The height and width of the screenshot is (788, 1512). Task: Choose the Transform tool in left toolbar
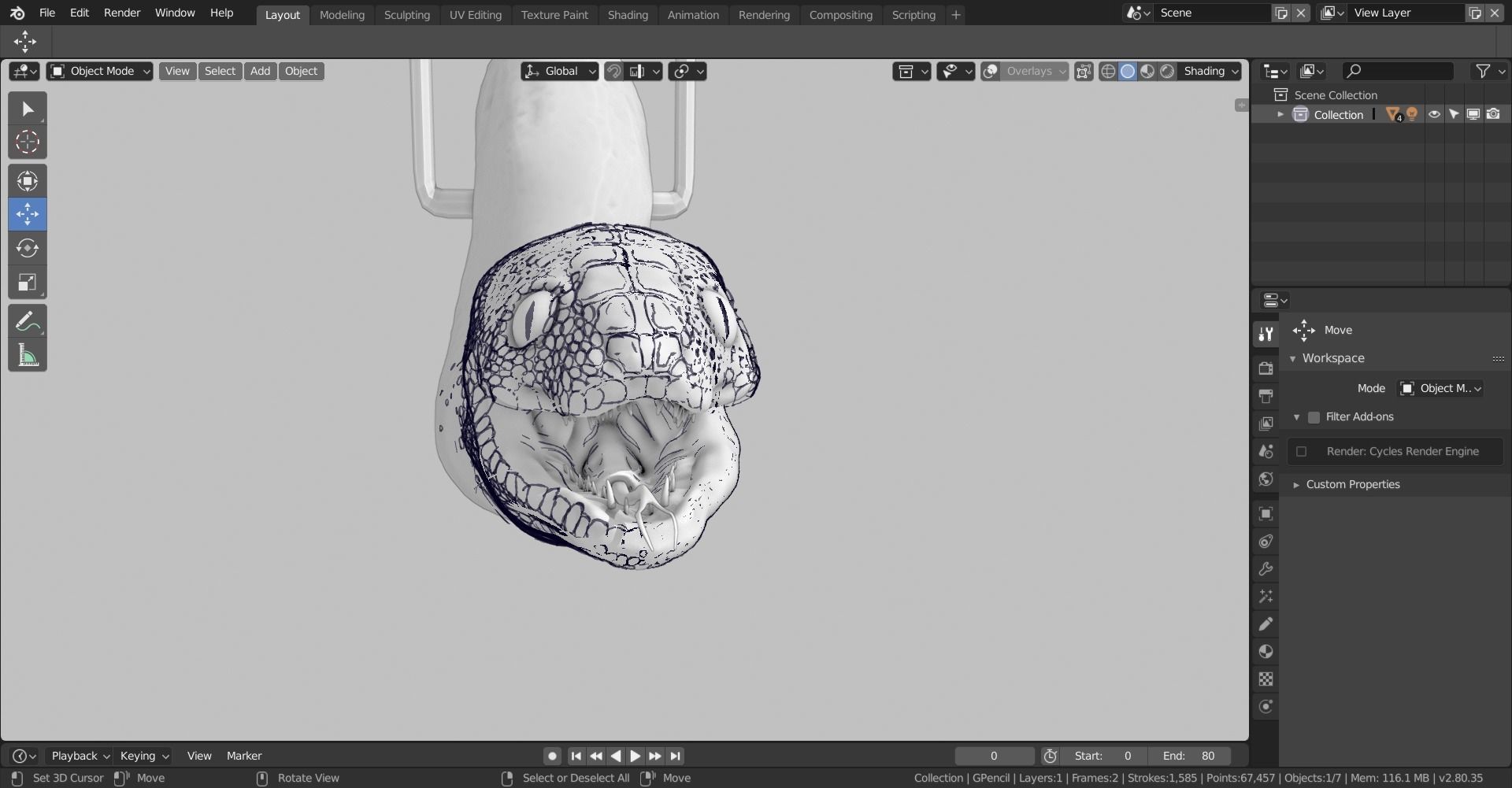[28, 181]
